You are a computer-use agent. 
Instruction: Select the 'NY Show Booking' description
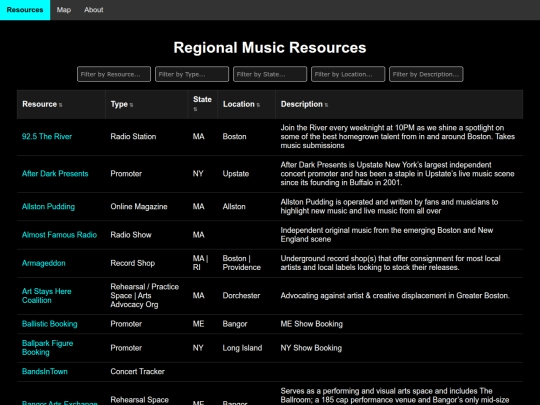coord(311,348)
